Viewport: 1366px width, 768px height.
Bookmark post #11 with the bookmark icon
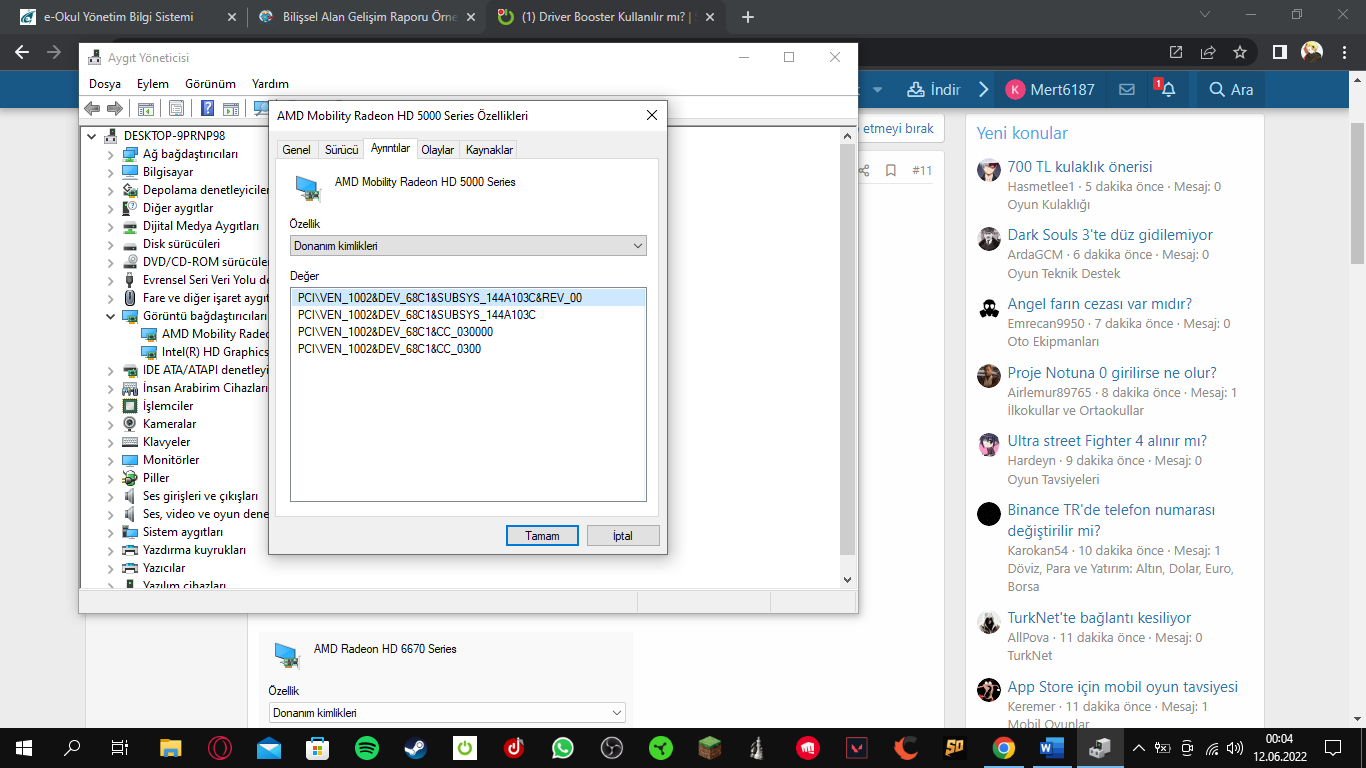[x=891, y=171]
